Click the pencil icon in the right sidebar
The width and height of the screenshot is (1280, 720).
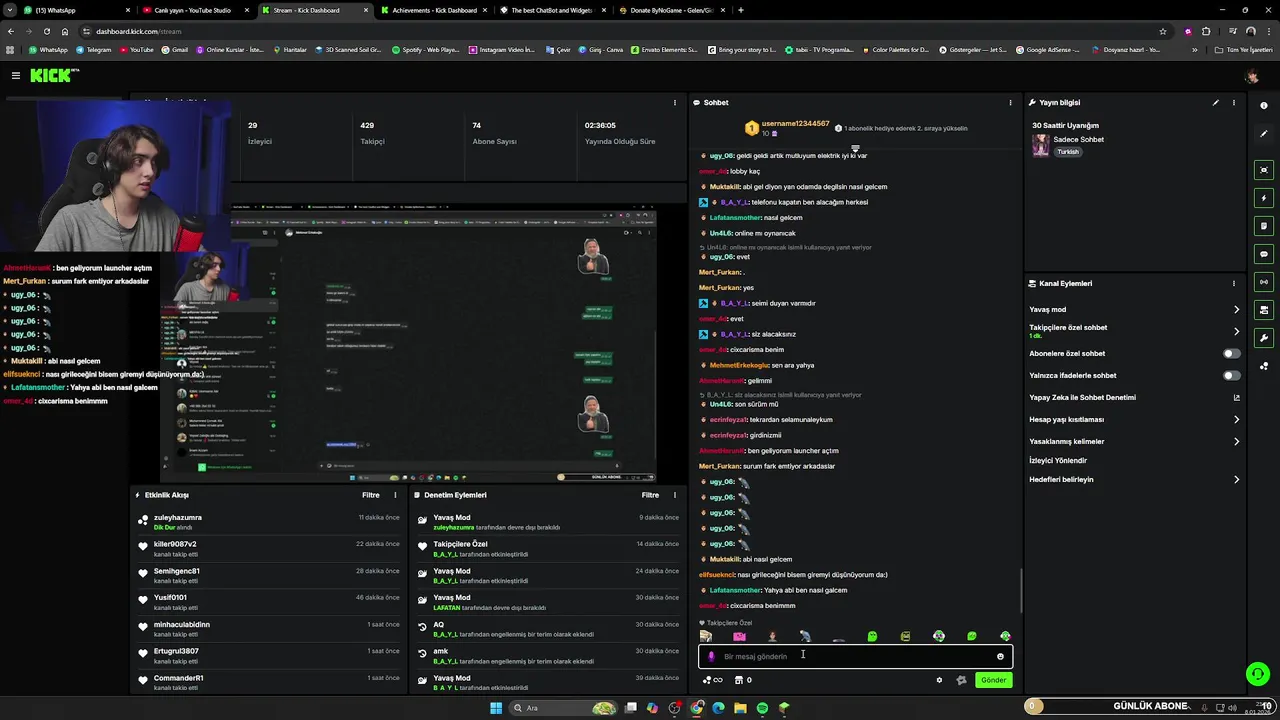point(1264,133)
